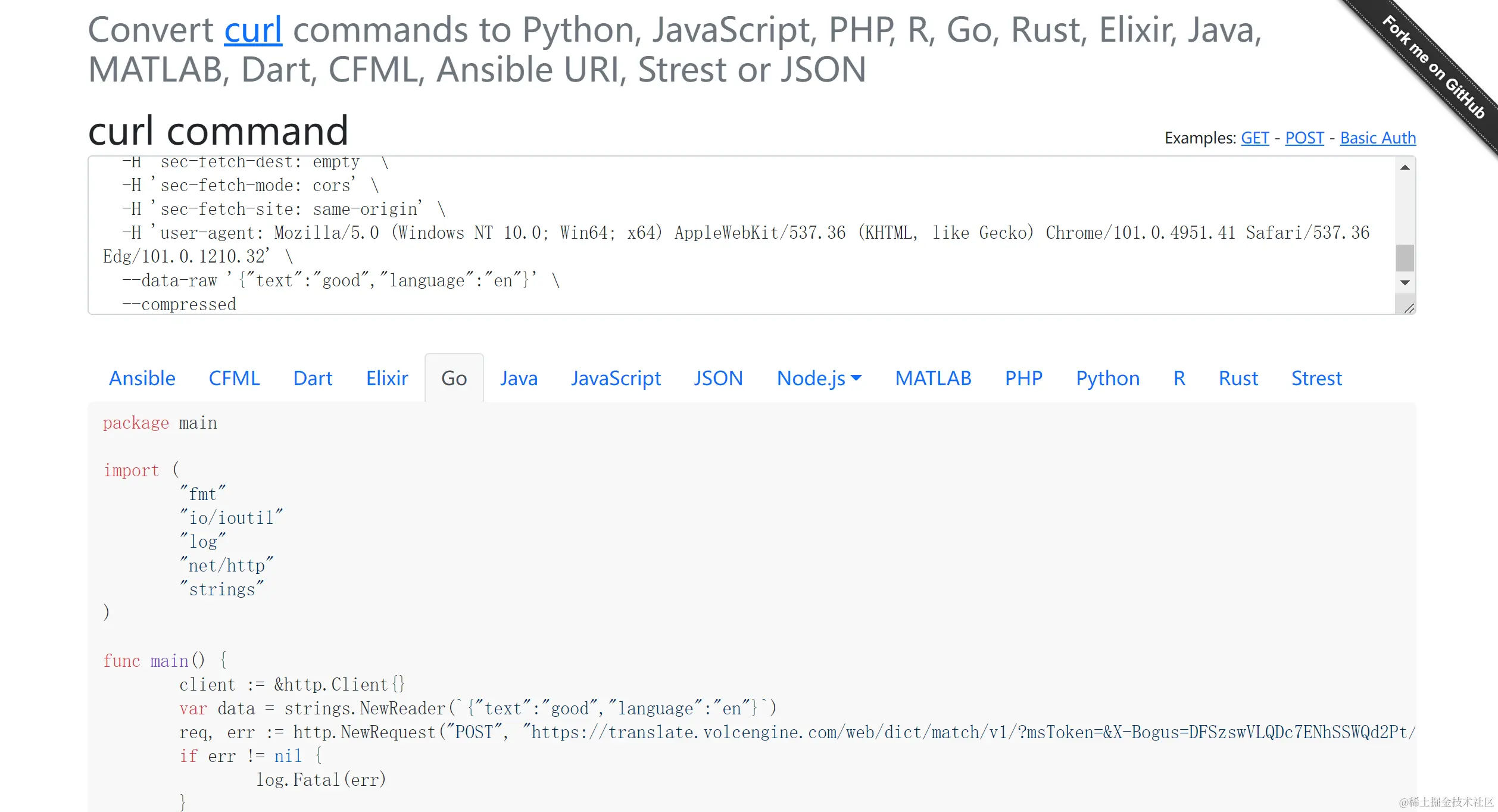Switch to the Python tab

pos(1107,379)
